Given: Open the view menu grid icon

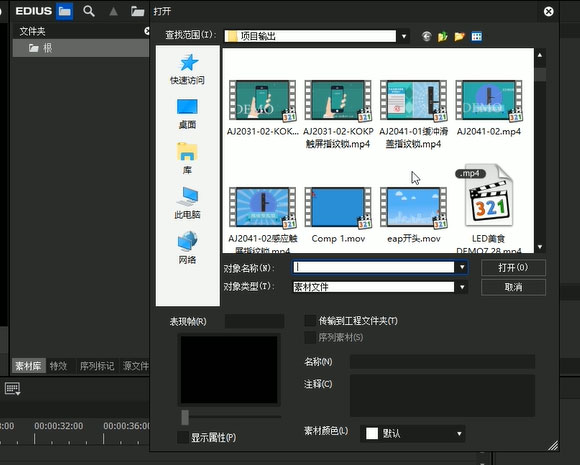Looking at the screenshot, I should click(476, 36).
